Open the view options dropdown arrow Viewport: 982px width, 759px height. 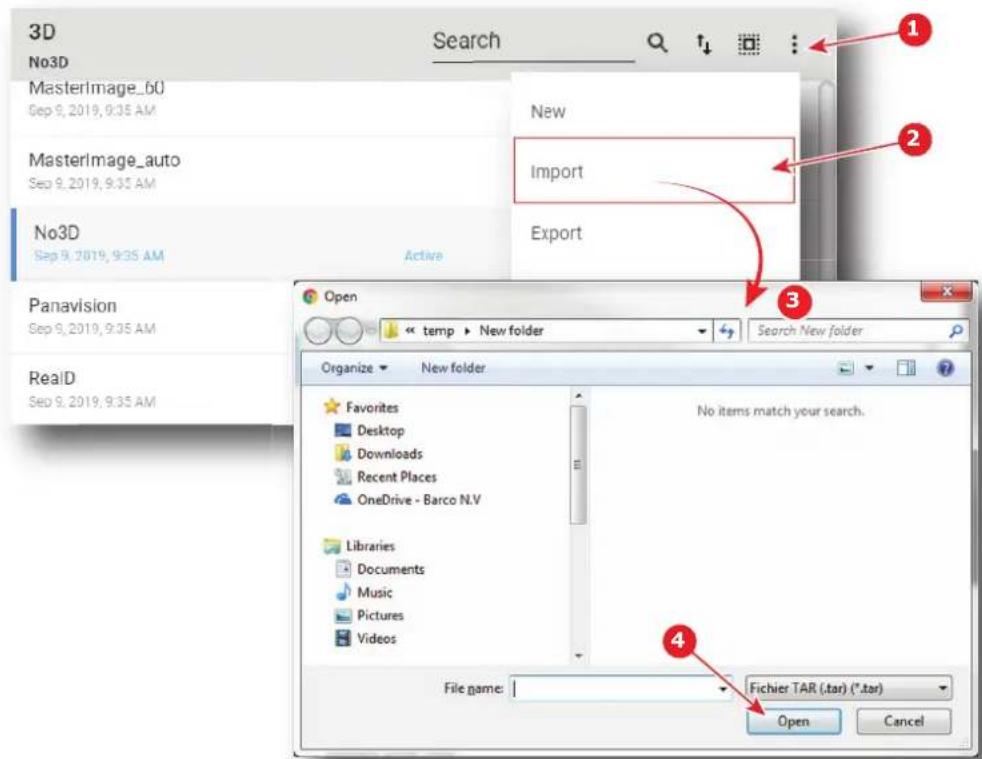click(x=869, y=368)
